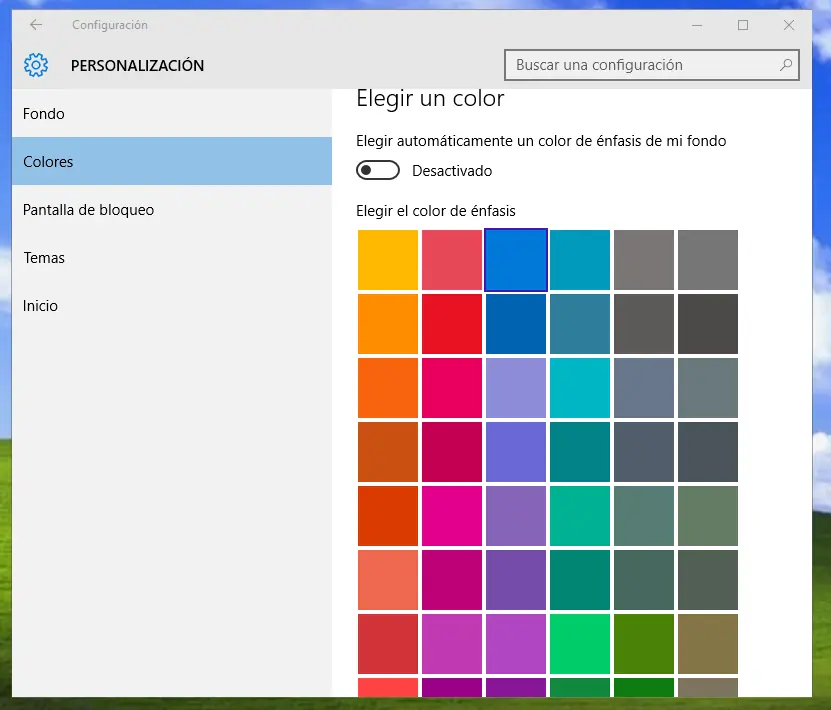Choose the lavender accent color swatch
This screenshot has width=831, height=710.
(x=516, y=388)
